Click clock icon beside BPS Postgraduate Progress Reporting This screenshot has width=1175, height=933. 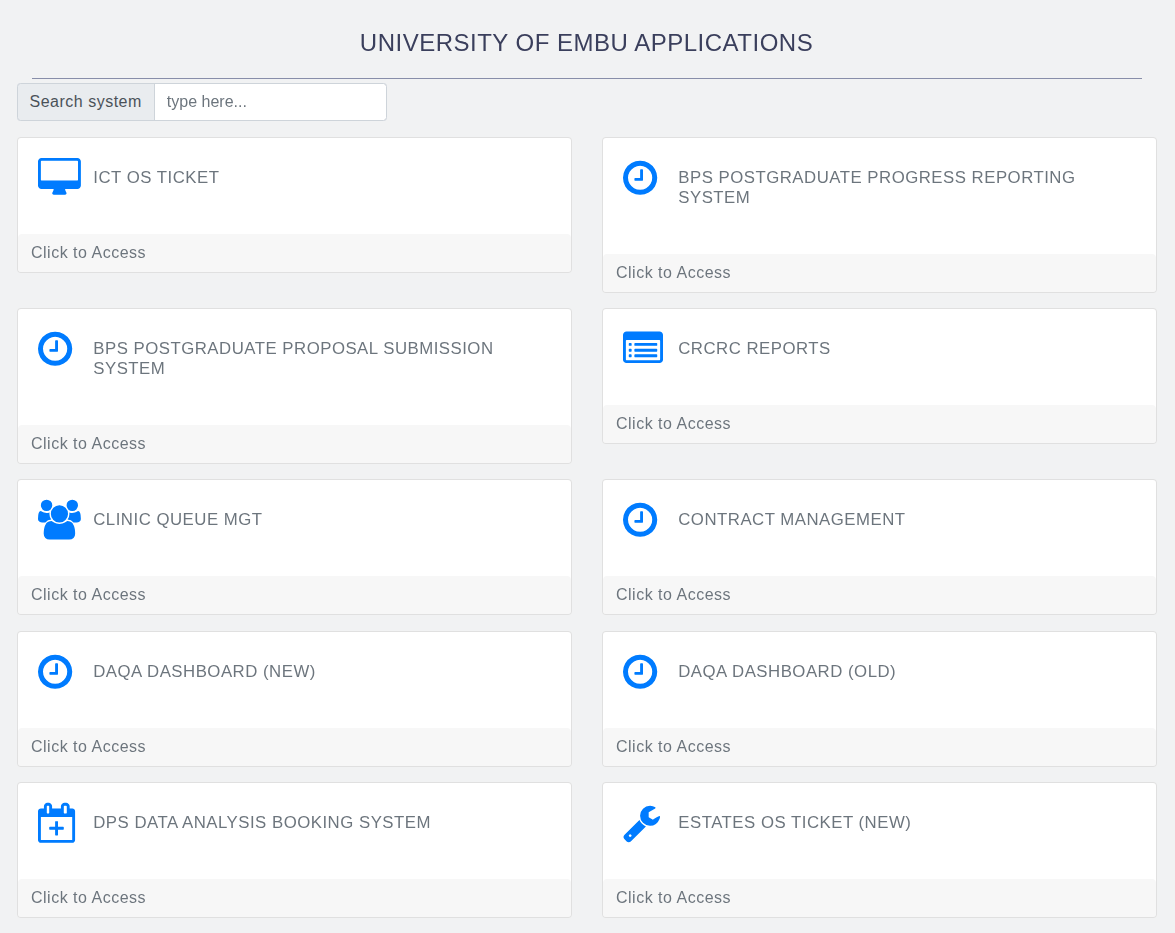coord(640,178)
